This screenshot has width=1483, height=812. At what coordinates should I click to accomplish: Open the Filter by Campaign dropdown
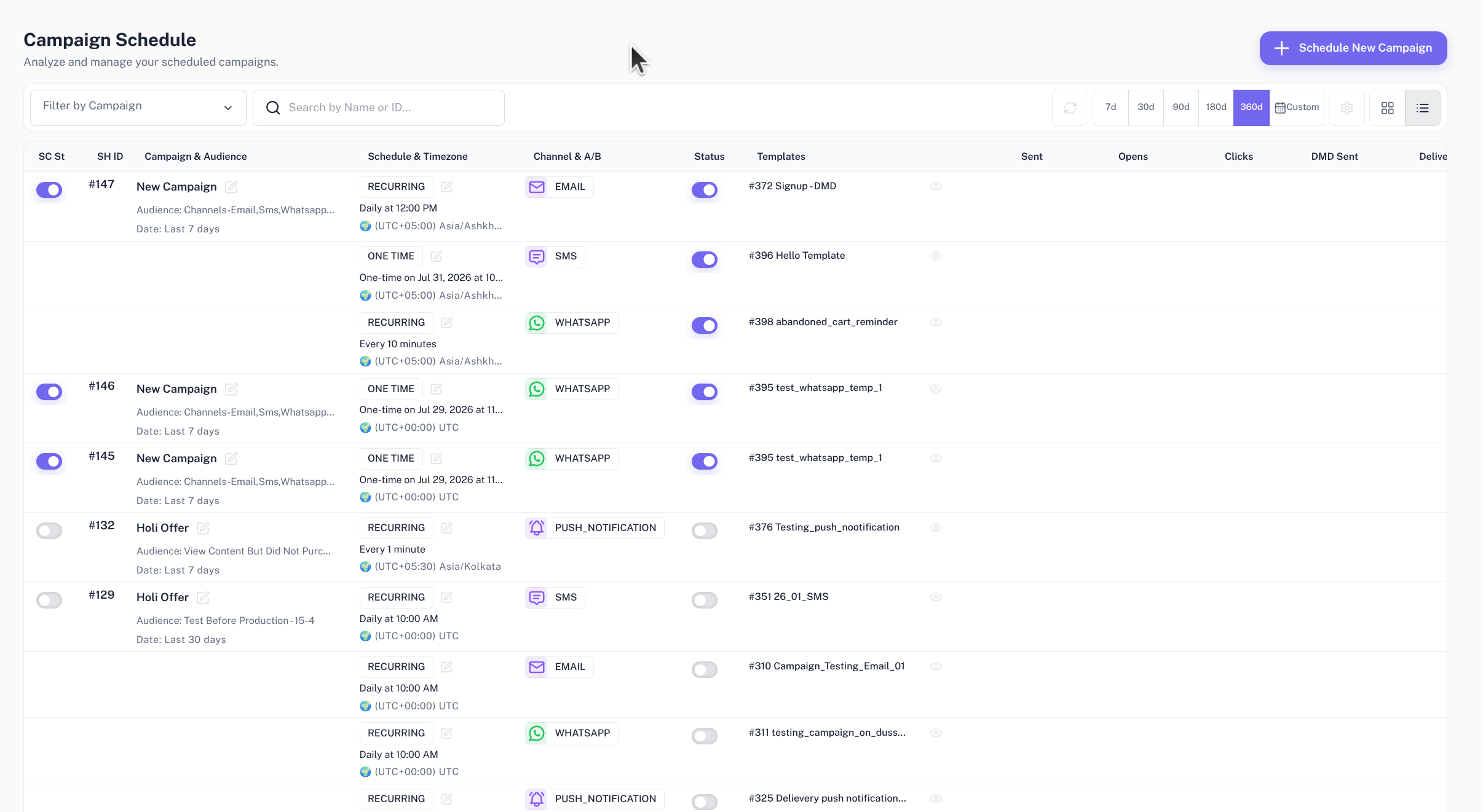[138, 108]
